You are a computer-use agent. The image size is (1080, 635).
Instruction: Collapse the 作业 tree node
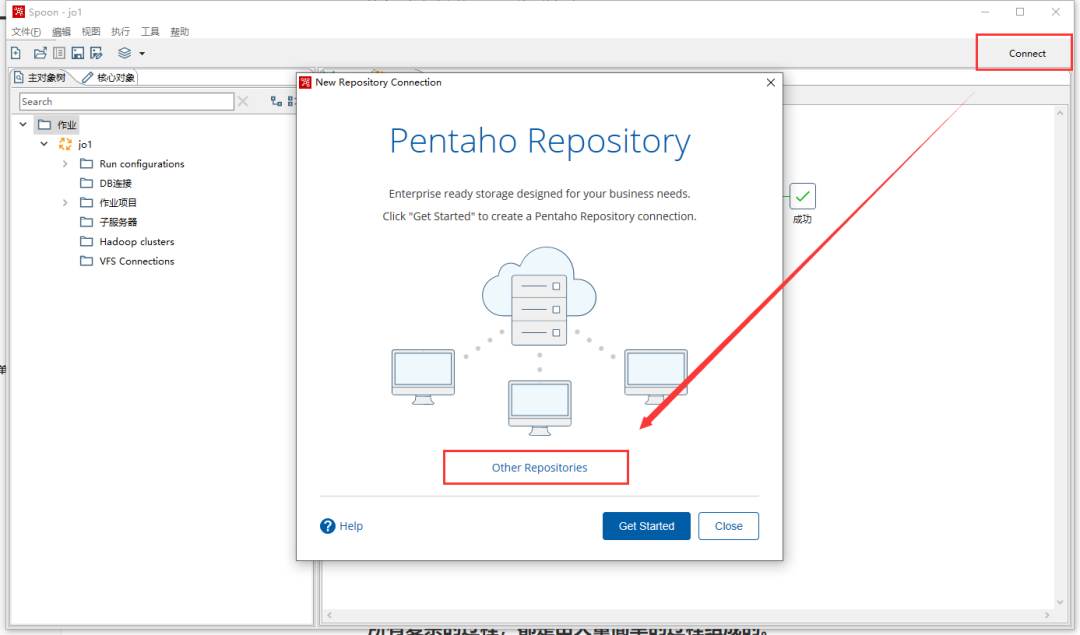(x=23, y=125)
